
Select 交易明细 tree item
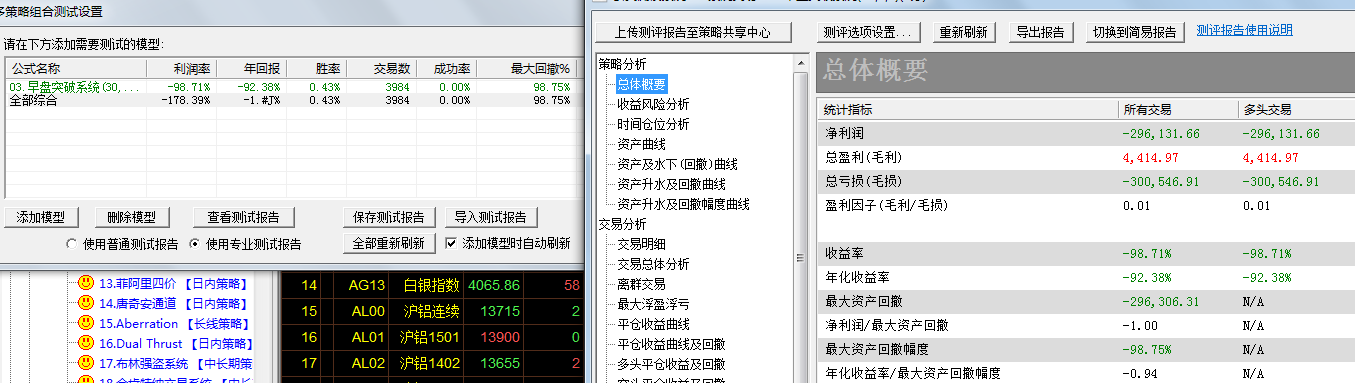tap(641, 244)
